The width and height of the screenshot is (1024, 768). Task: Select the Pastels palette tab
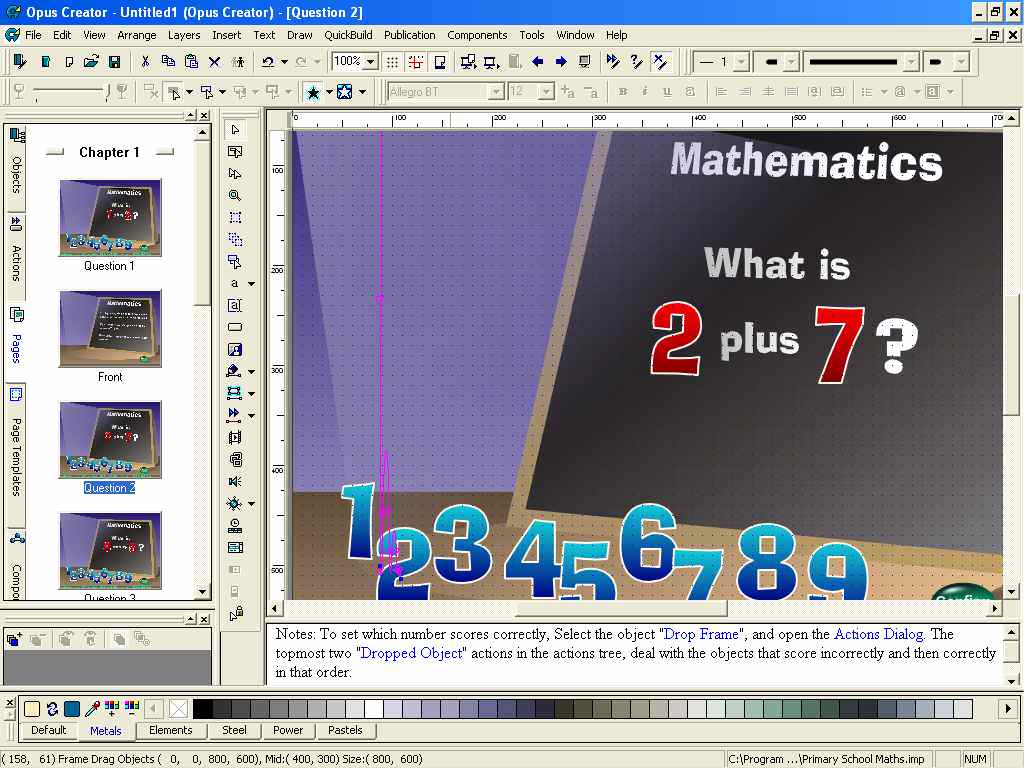click(x=345, y=730)
